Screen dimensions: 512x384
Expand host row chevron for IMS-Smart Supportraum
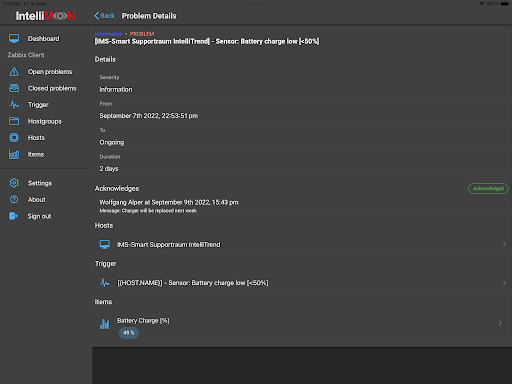click(x=504, y=244)
